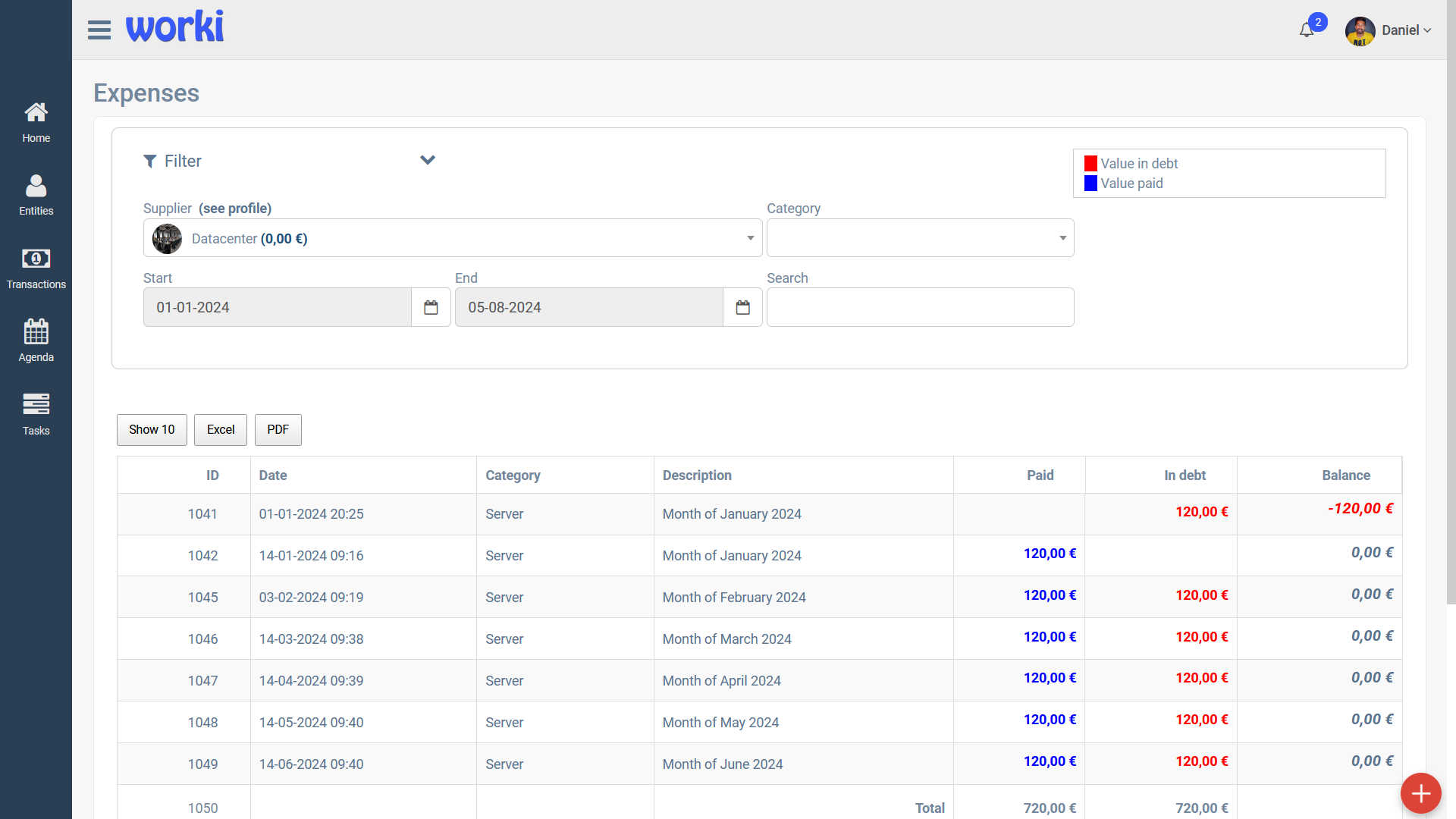Add new expense with red plus button
This screenshot has width=1456, height=819.
pyautogui.click(x=1420, y=794)
